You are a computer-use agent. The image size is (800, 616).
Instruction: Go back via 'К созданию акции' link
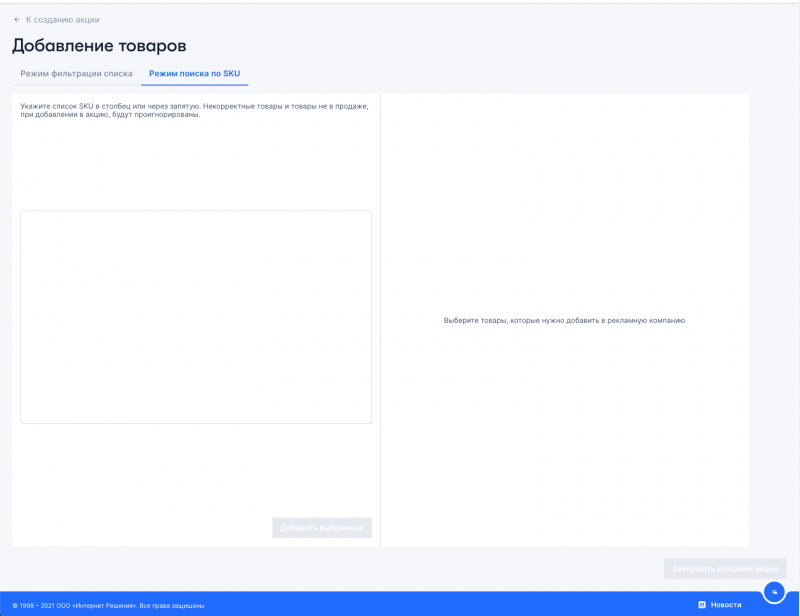click(x=62, y=20)
